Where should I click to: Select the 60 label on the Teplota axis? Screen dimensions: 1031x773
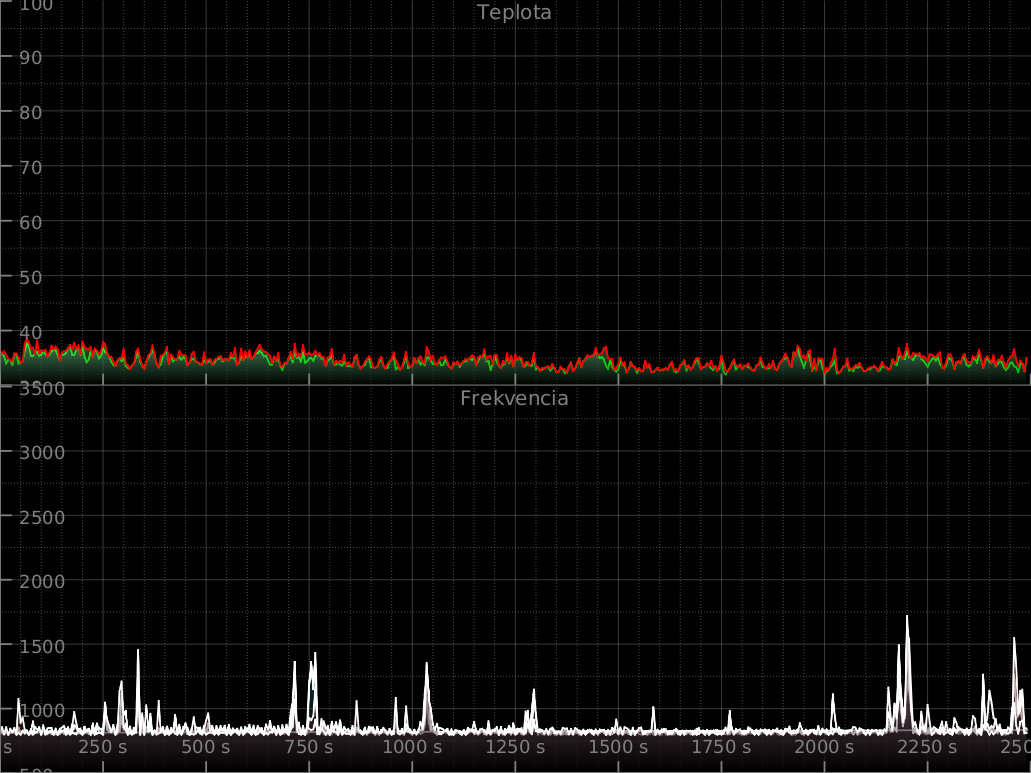click(31, 222)
